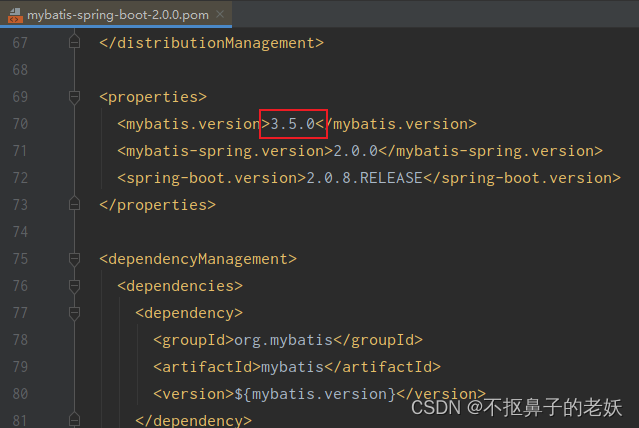Collapse the properties block at line 69

pos(74,97)
